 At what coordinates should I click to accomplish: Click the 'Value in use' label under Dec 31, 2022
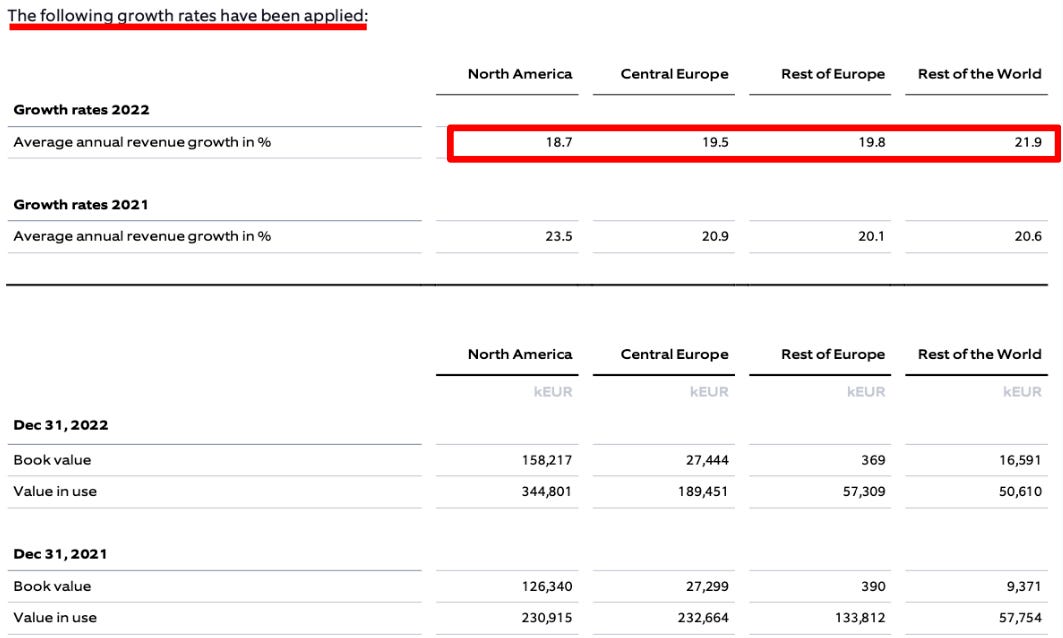click(x=55, y=492)
